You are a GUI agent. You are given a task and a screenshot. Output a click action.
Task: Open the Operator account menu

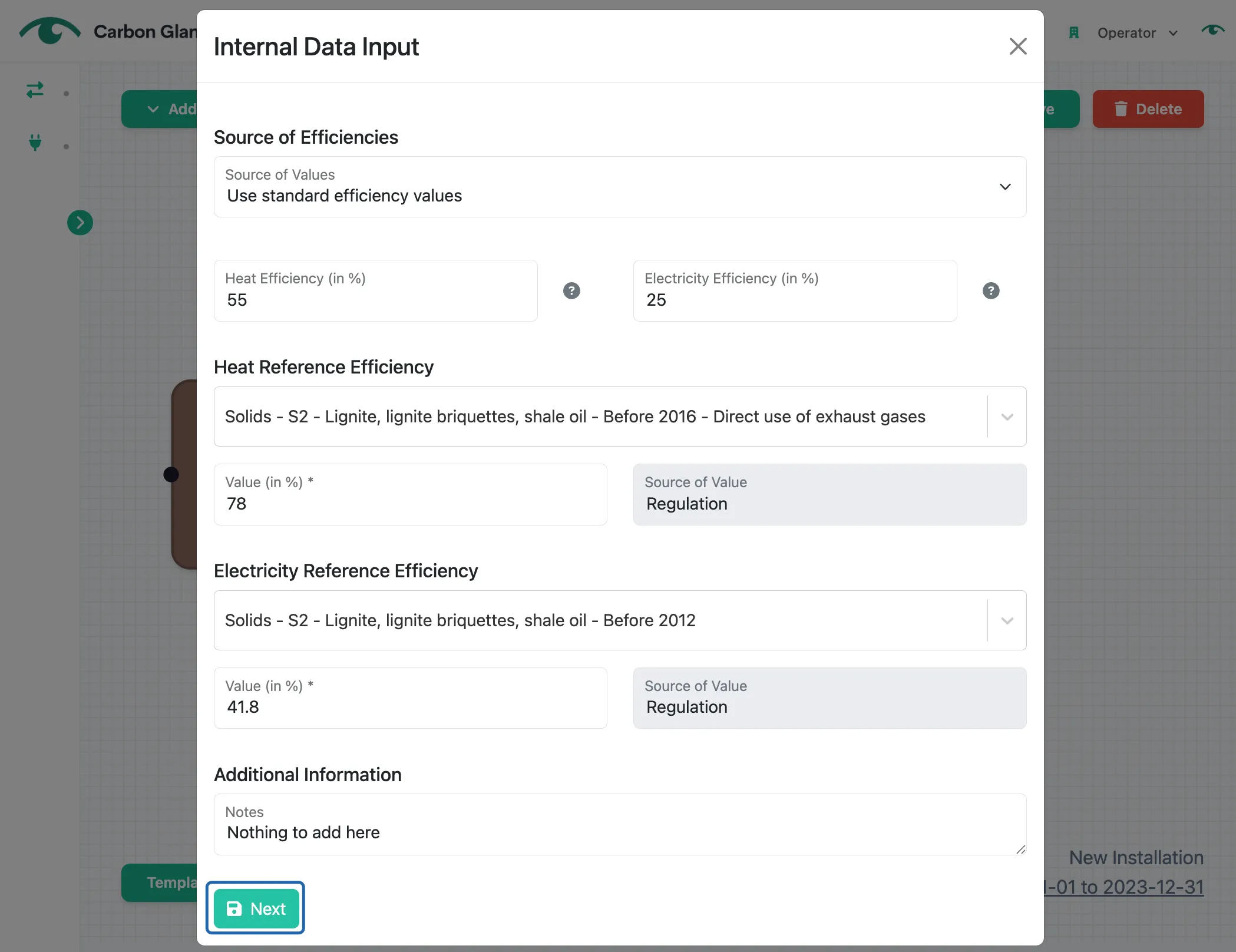coord(1137,33)
